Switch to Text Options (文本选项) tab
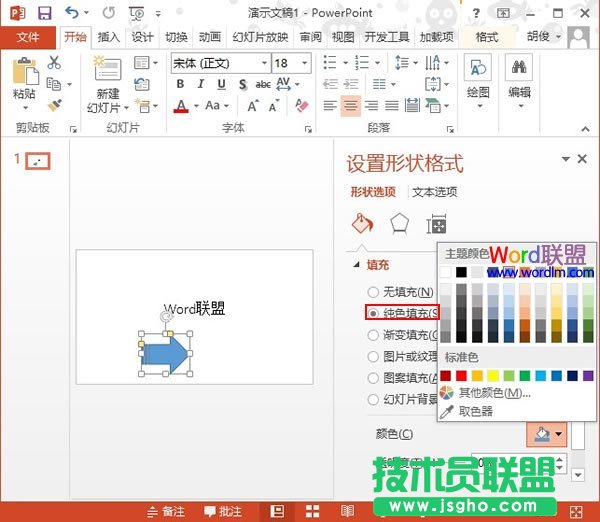600x522 pixels. point(435,192)
